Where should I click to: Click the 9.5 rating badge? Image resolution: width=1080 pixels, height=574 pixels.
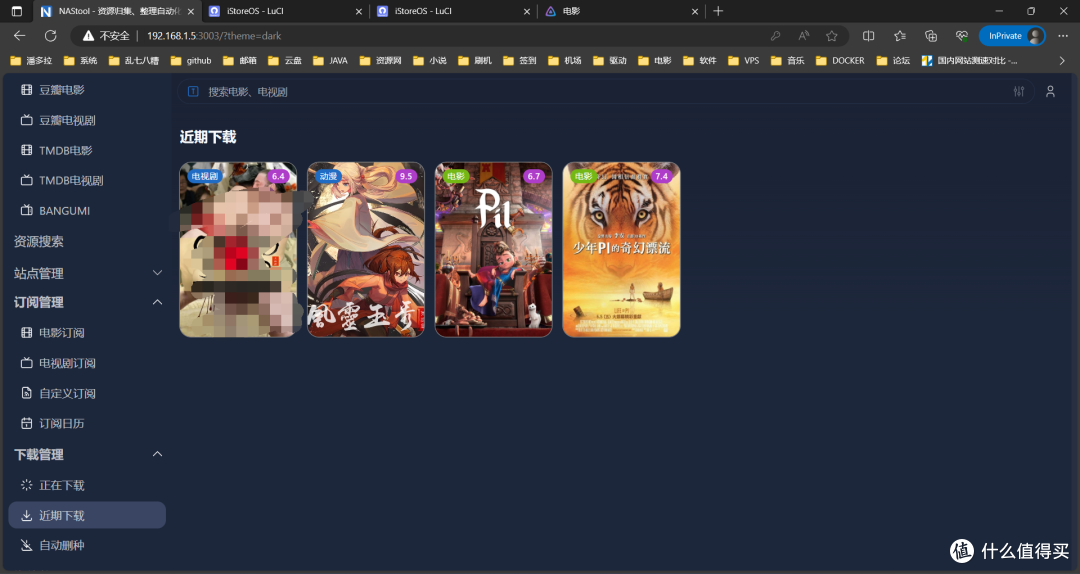(x=406, y=176)
